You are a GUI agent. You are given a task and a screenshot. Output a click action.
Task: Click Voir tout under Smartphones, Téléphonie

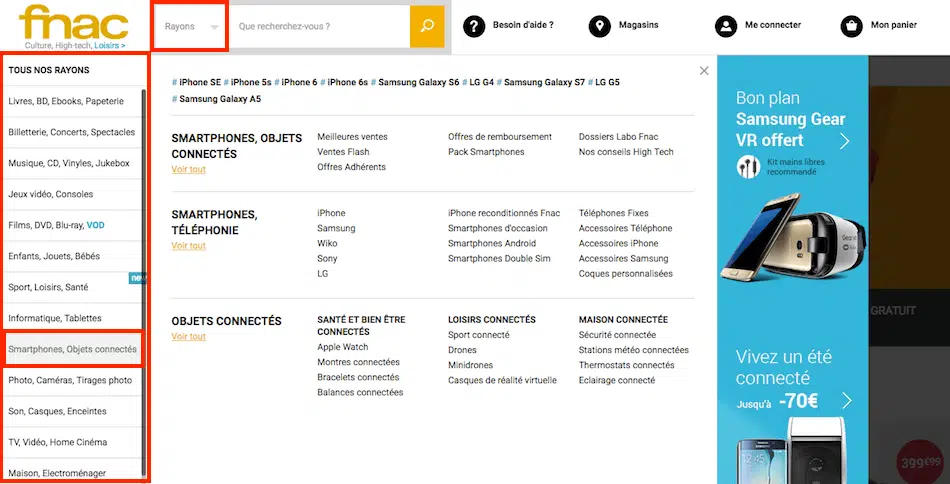point(188,246)
